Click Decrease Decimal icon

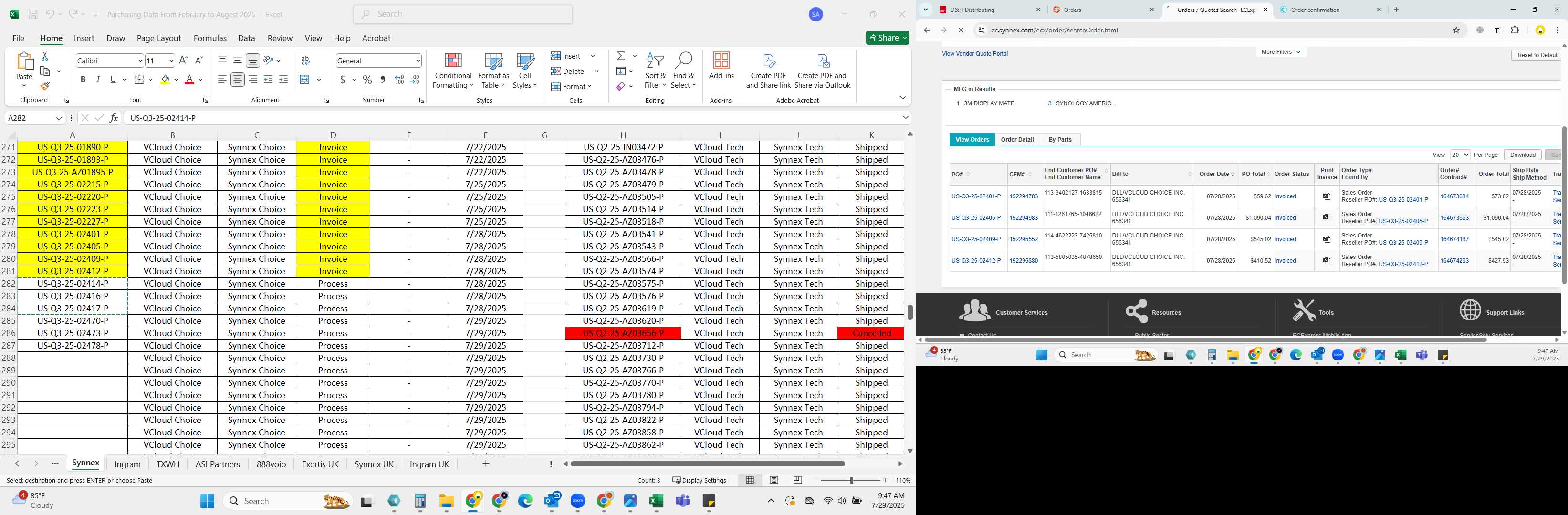pos(415,80)
